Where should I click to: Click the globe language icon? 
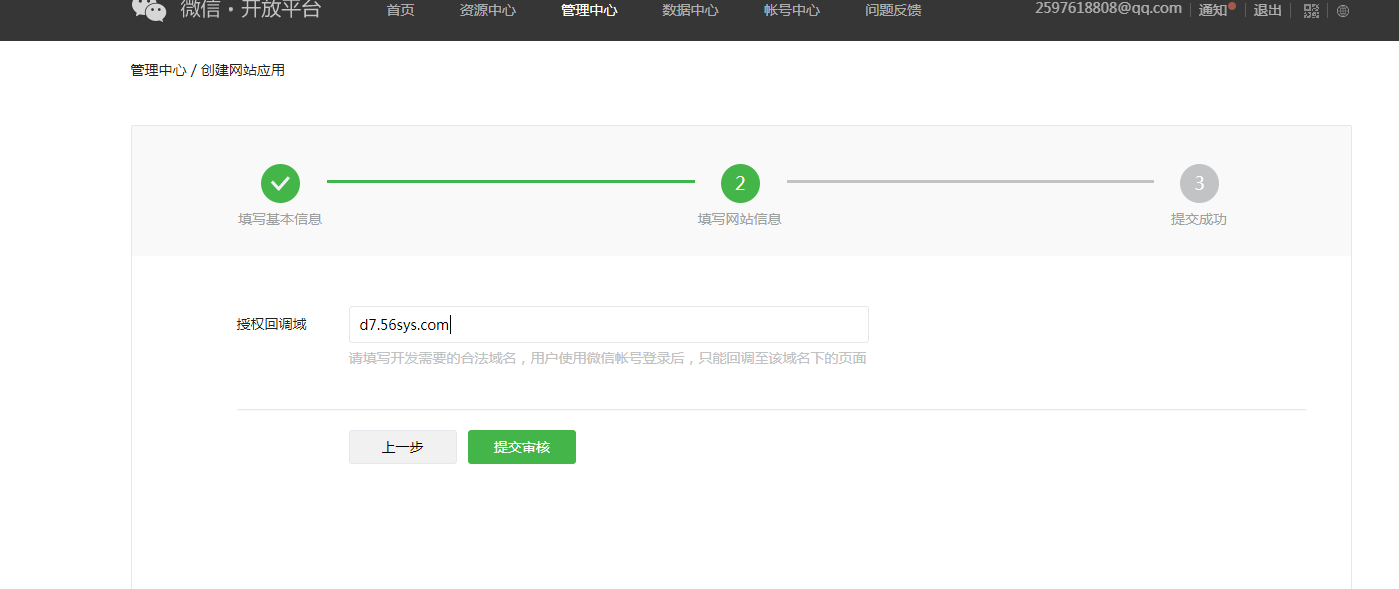1343,11
